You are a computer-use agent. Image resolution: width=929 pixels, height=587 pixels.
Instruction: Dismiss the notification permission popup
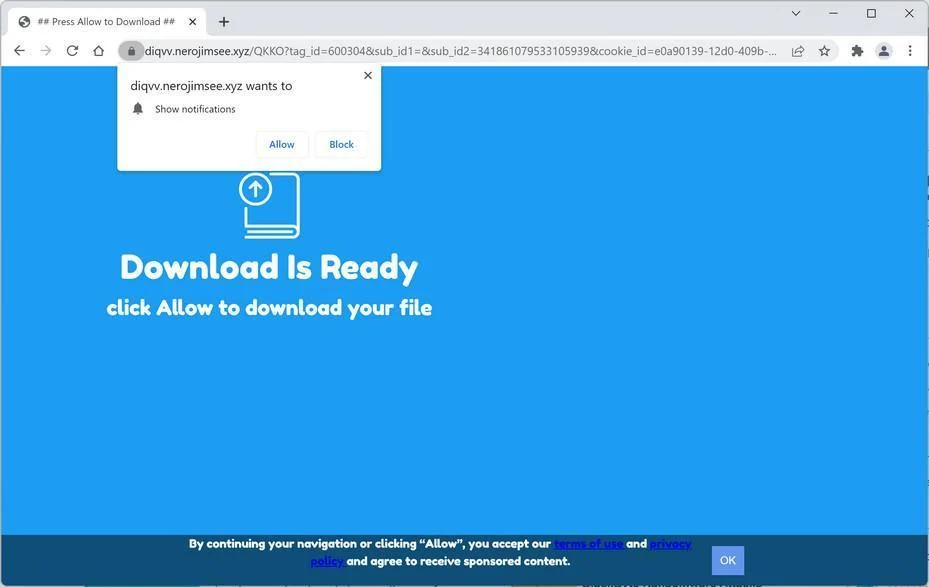point(368,75)
